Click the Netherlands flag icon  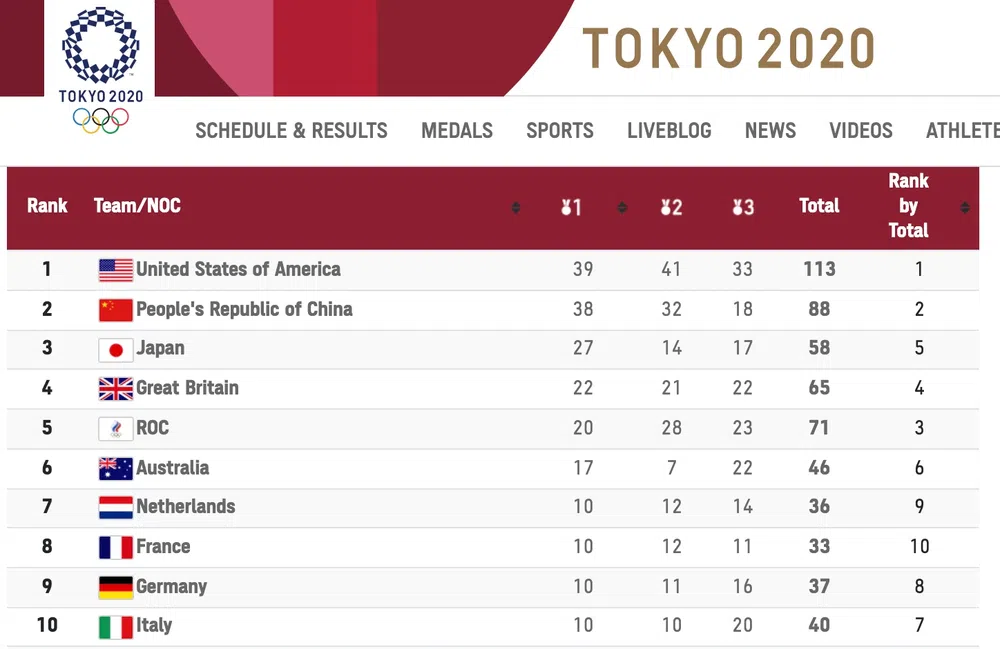115,507
